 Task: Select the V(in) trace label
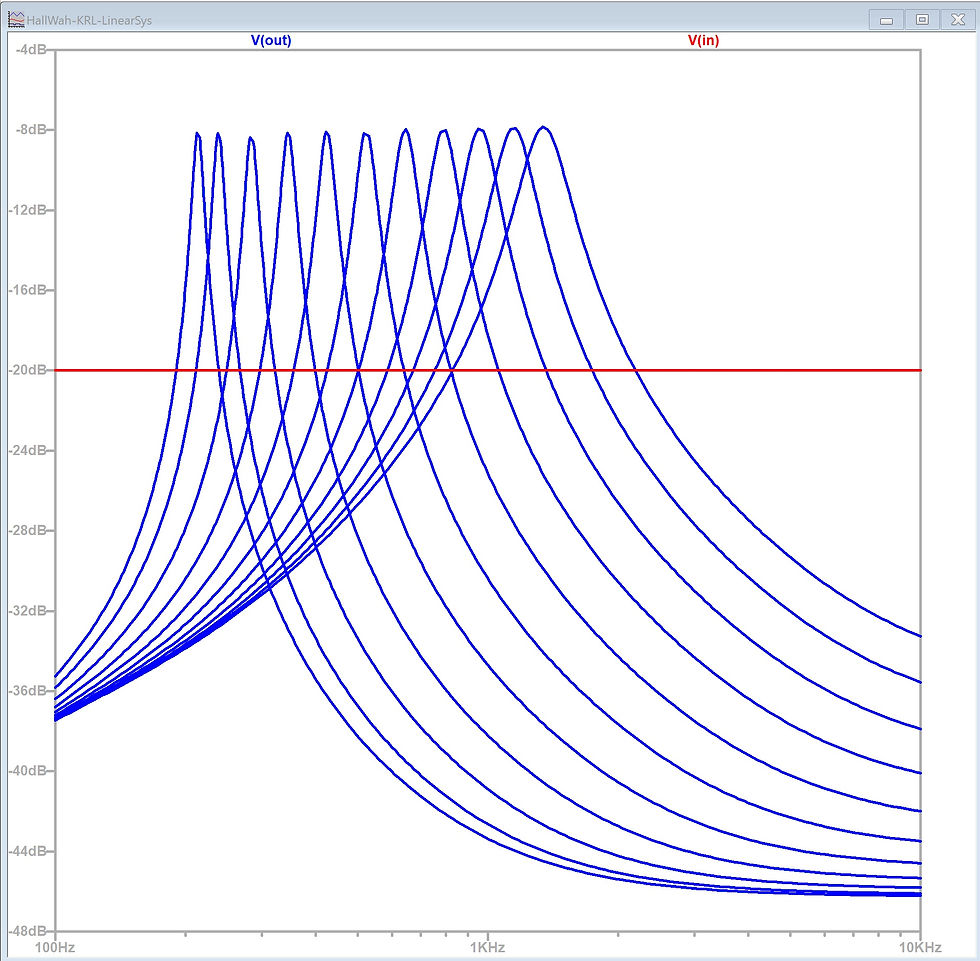[703, 40]
